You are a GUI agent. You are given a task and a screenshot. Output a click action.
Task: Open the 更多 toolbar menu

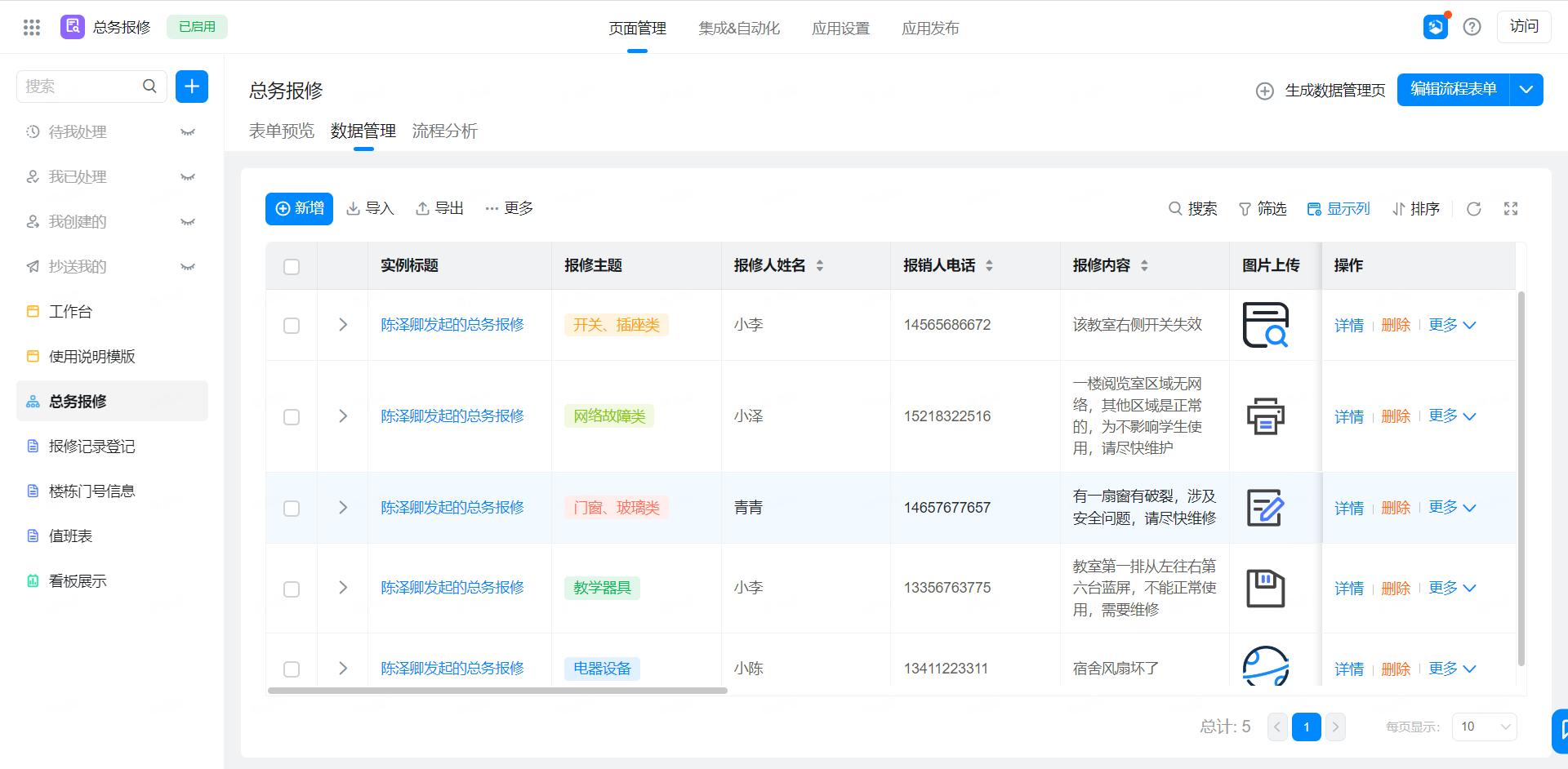point(509,208)
